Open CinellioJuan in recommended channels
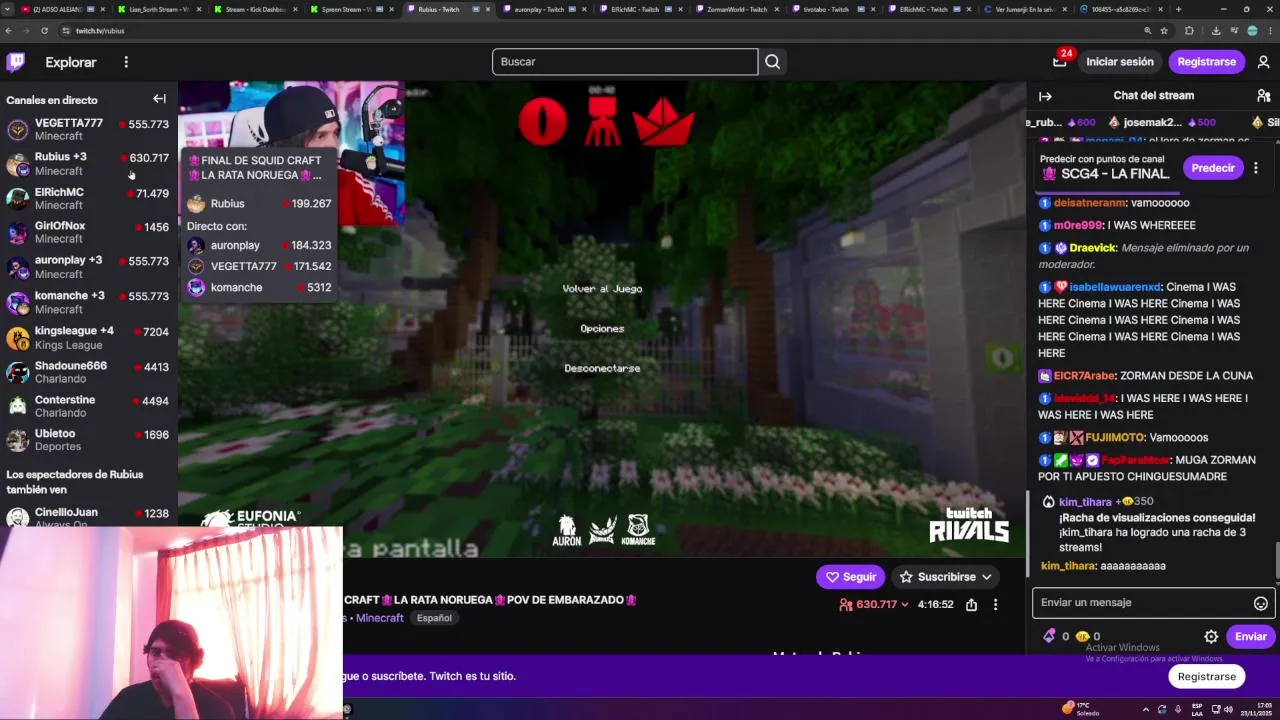This screenshot has height=720, width=1280. pyautogui.click(x=89, y=516)
